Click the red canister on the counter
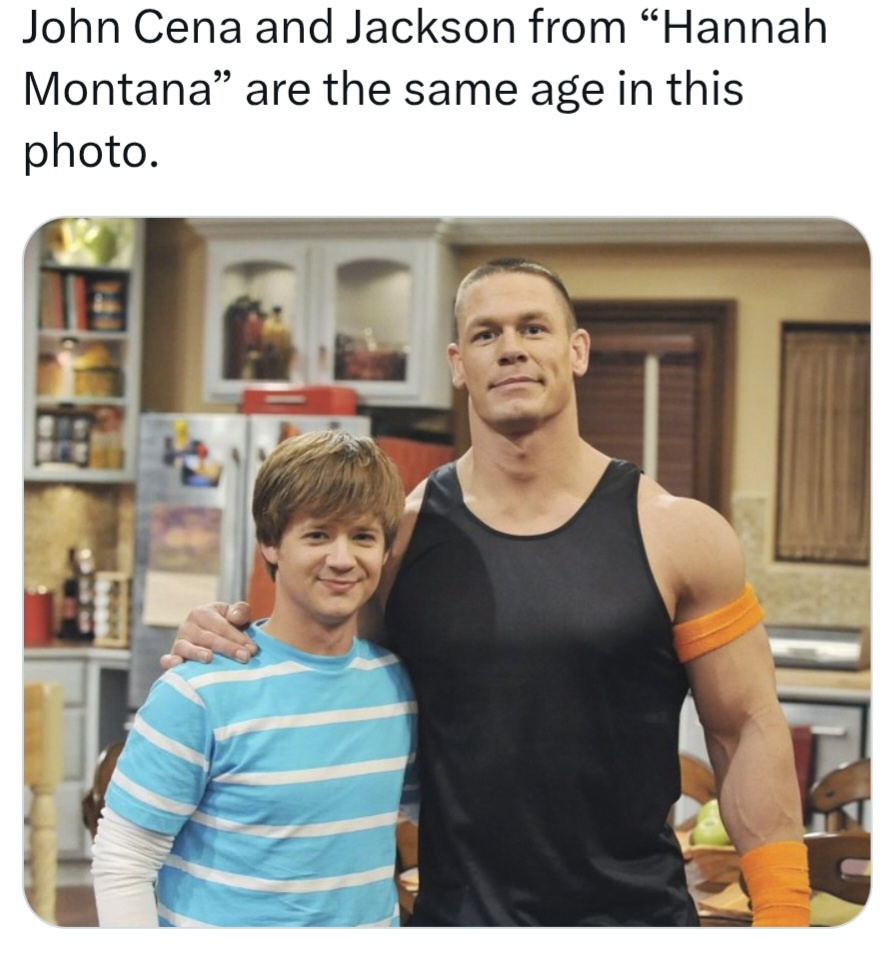This screenshot has width=894, height=955. [38, 616]
